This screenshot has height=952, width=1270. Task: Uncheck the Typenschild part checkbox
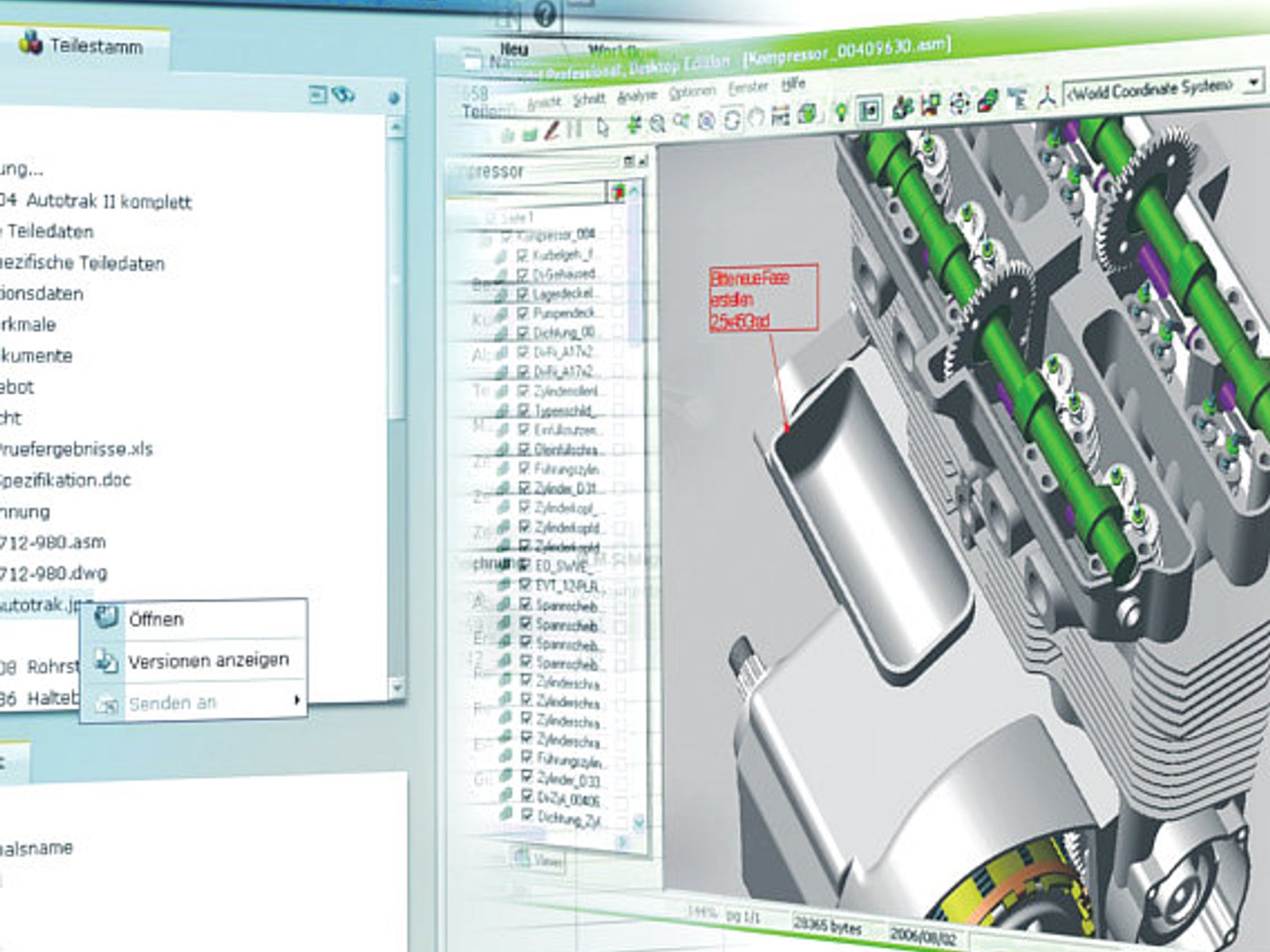[x=524, y=410]
